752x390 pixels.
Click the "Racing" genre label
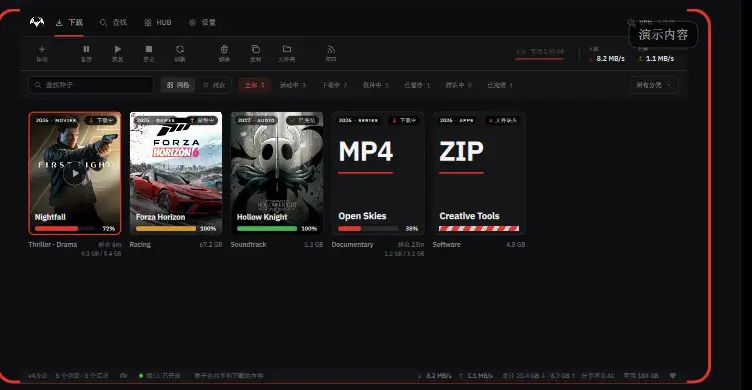click(140, 245)
